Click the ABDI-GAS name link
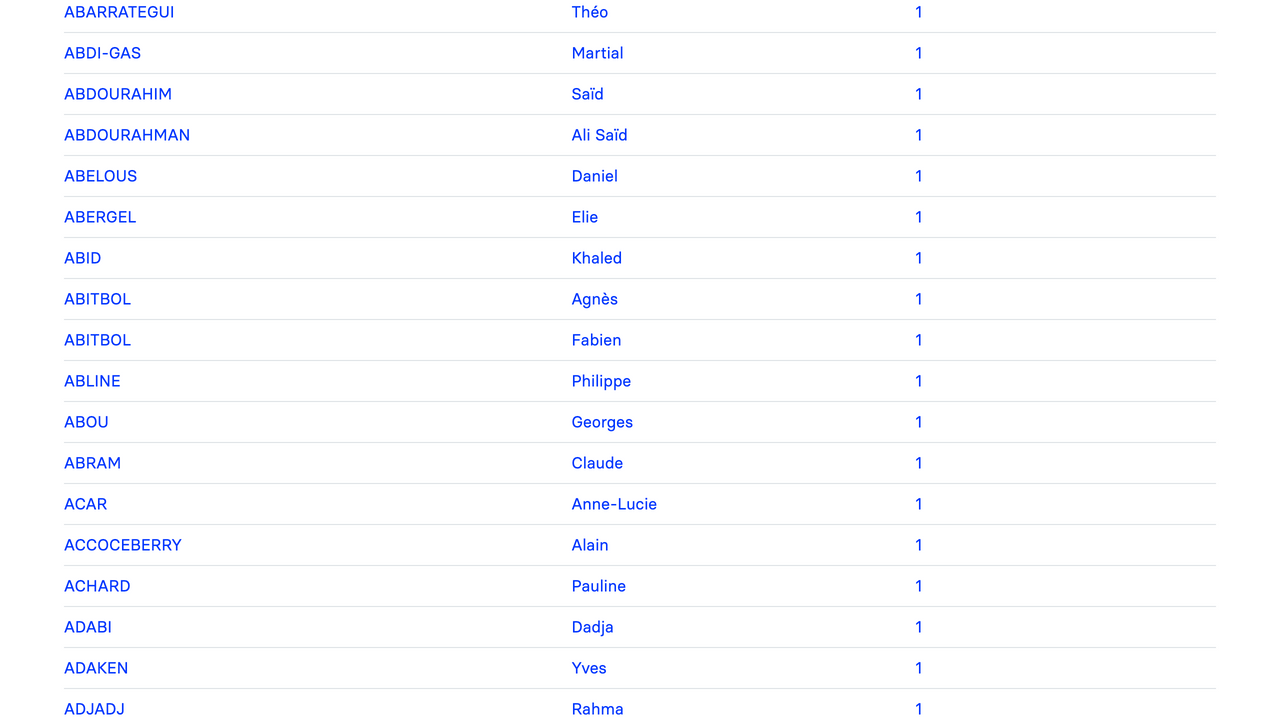This screenshot has height=720, width=1280. 102,53
